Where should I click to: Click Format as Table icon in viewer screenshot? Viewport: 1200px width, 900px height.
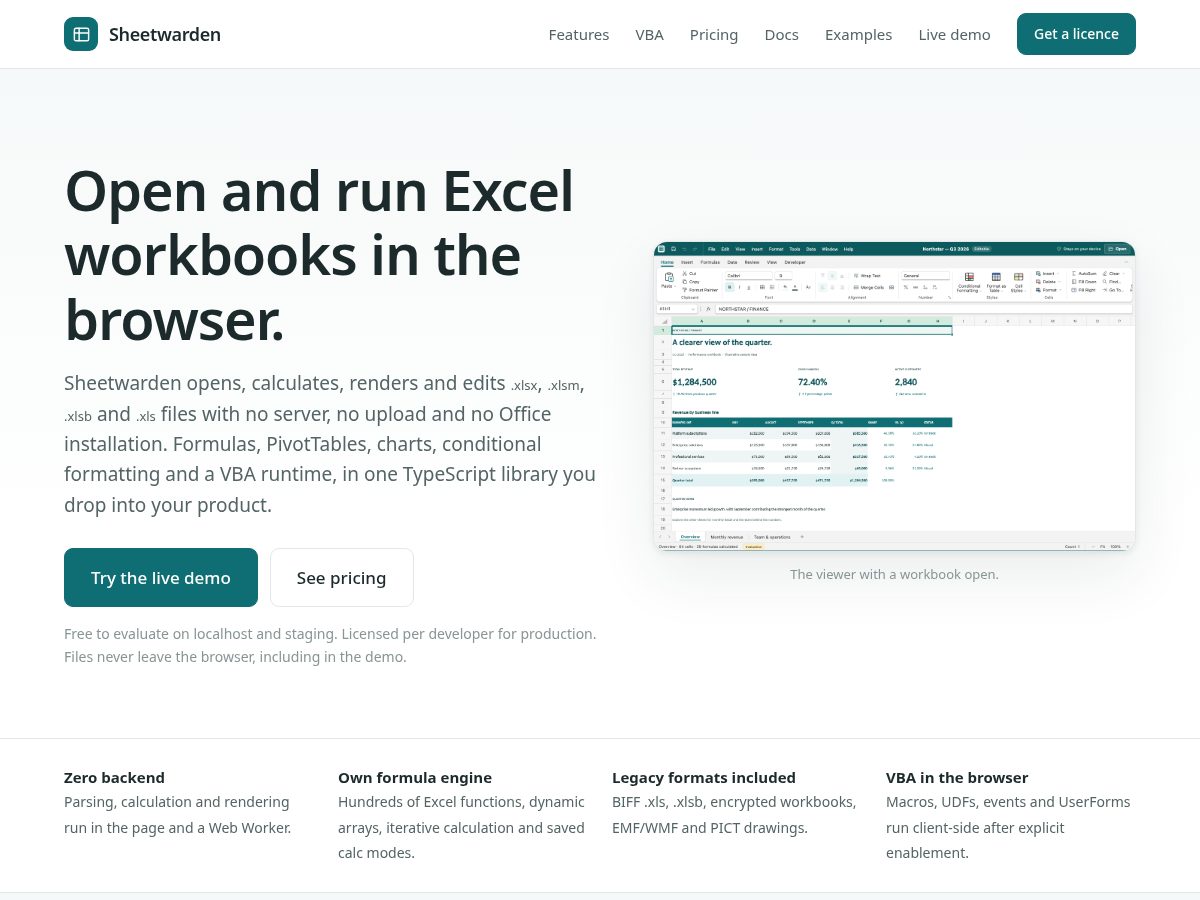[x=996, y=277]
